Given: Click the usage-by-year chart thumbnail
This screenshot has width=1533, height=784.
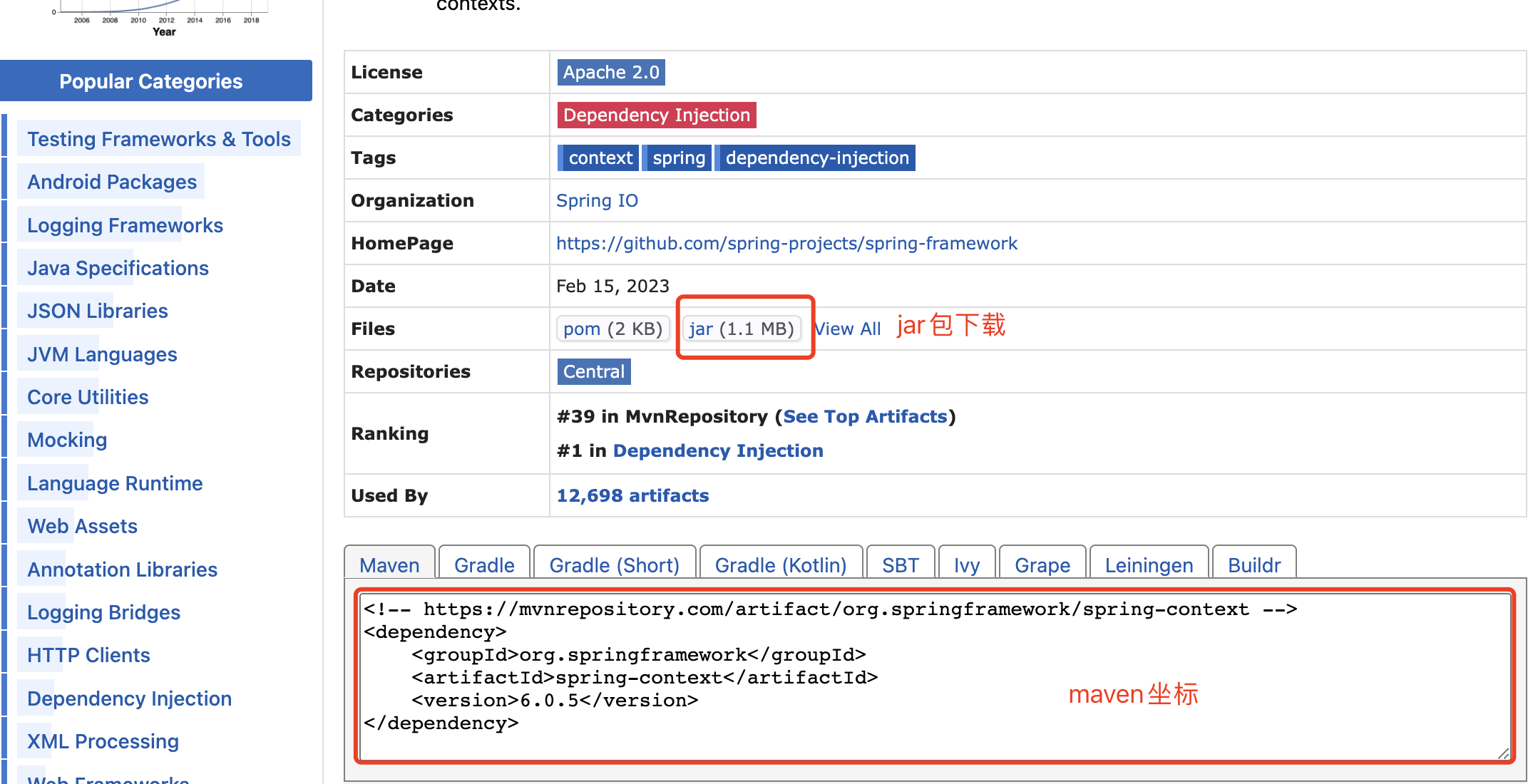Looking at the screenshot, I should coord(160,17).
